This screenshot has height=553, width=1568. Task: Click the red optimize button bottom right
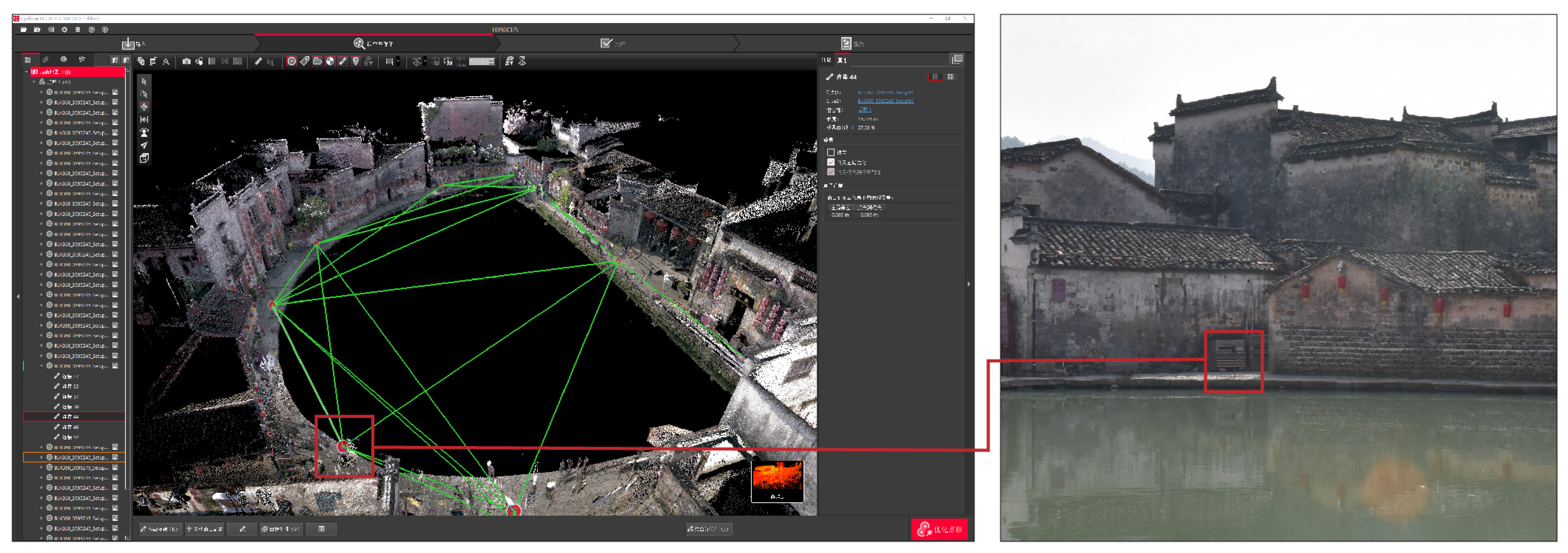pyautogui.click(x=939, y=529)
